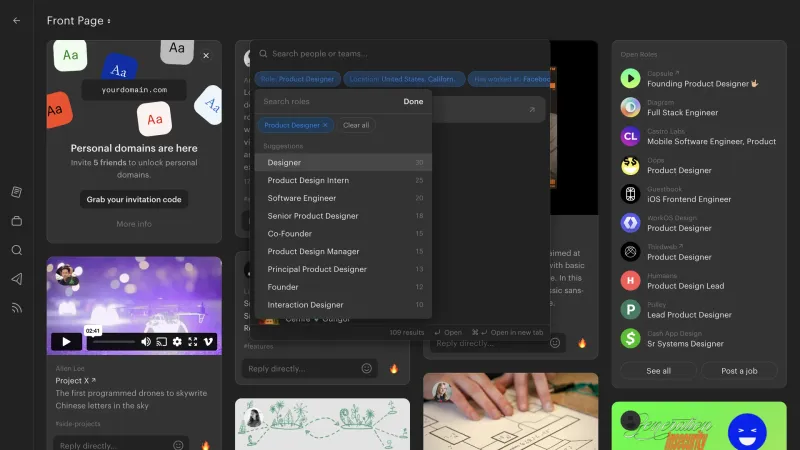
Task: Choose Interaction Designer suggestion
Action: [x=343, y=305]
